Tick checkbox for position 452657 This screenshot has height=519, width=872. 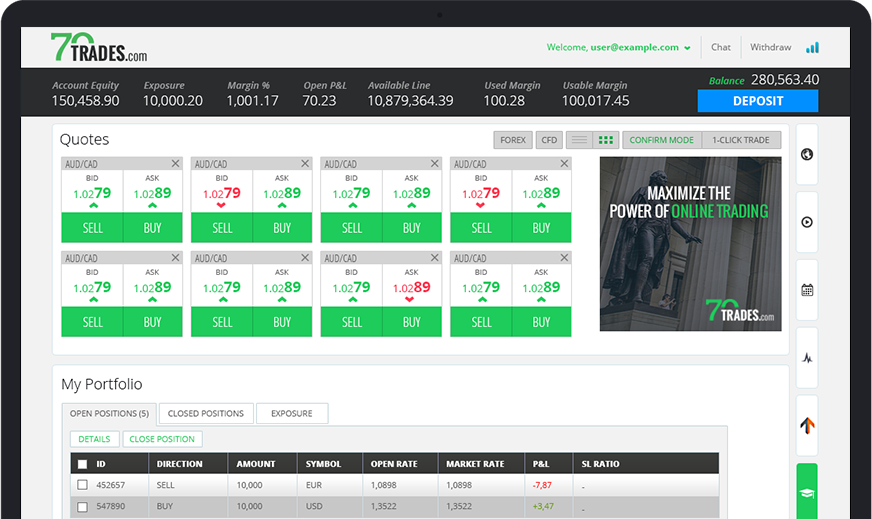click(82, 485)
